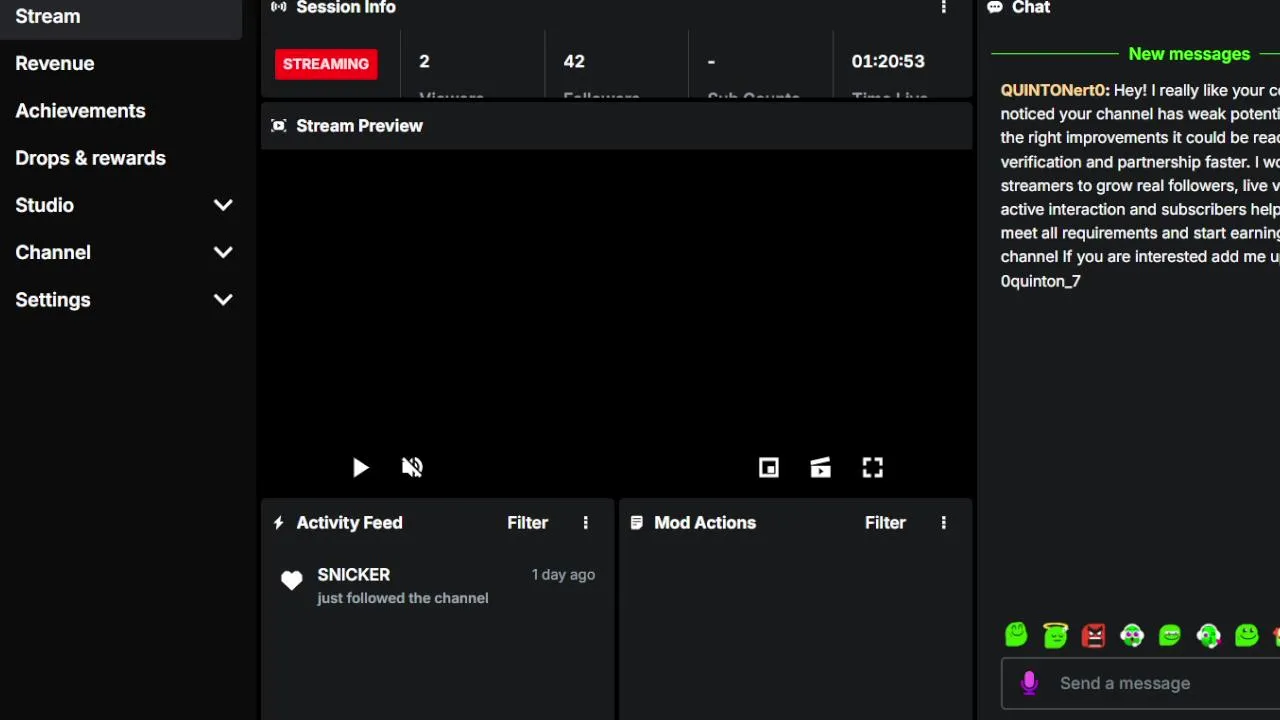Toggle theater mode on stream preview
The height and width of the screenshot is (720, 1280).
(x=820, y=467)
